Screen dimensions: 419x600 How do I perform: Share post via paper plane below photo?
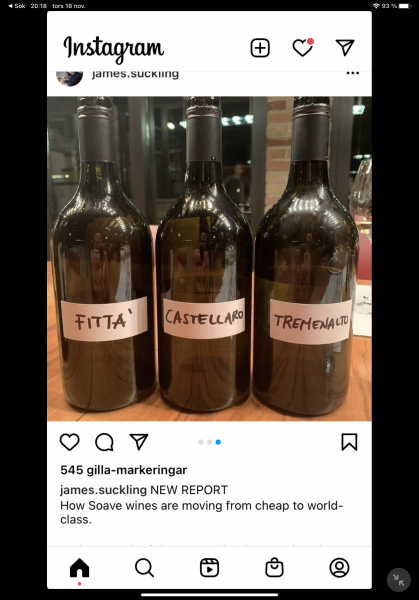point(139,442)
